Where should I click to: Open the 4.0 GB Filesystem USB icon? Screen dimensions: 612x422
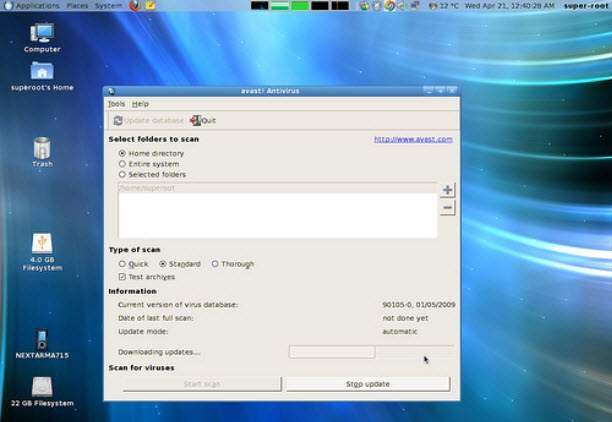coord(42,252)
